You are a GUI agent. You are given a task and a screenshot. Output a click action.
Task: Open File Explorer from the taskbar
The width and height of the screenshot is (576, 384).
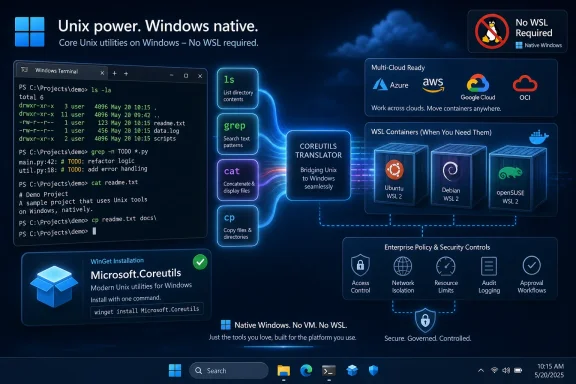284,370
